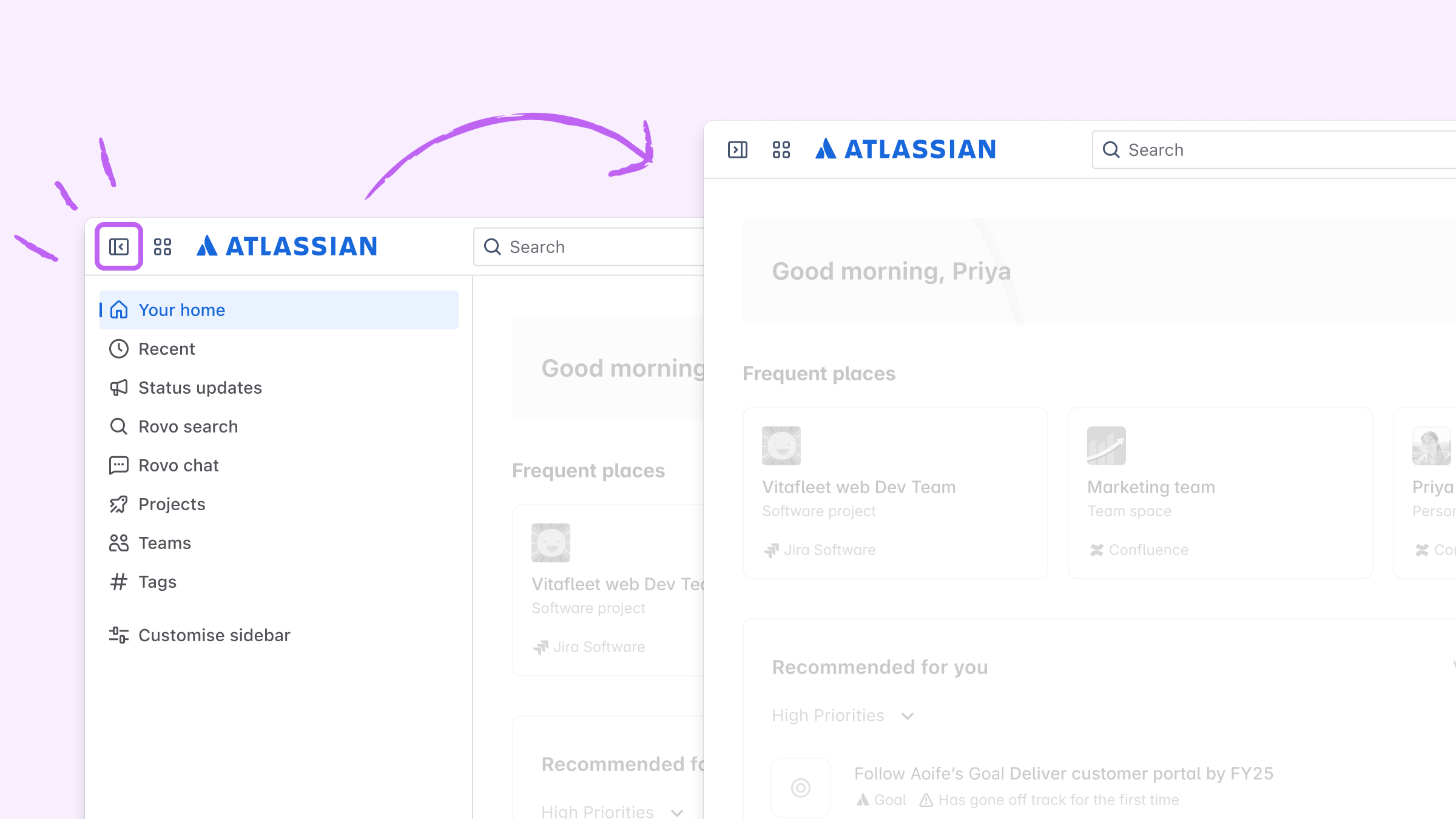Click the Rovo search magnifier icon

[x=118, y=426]
